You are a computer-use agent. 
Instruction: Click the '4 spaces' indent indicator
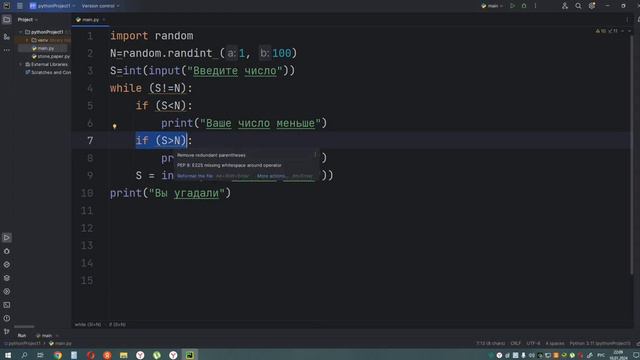(555, 343)
